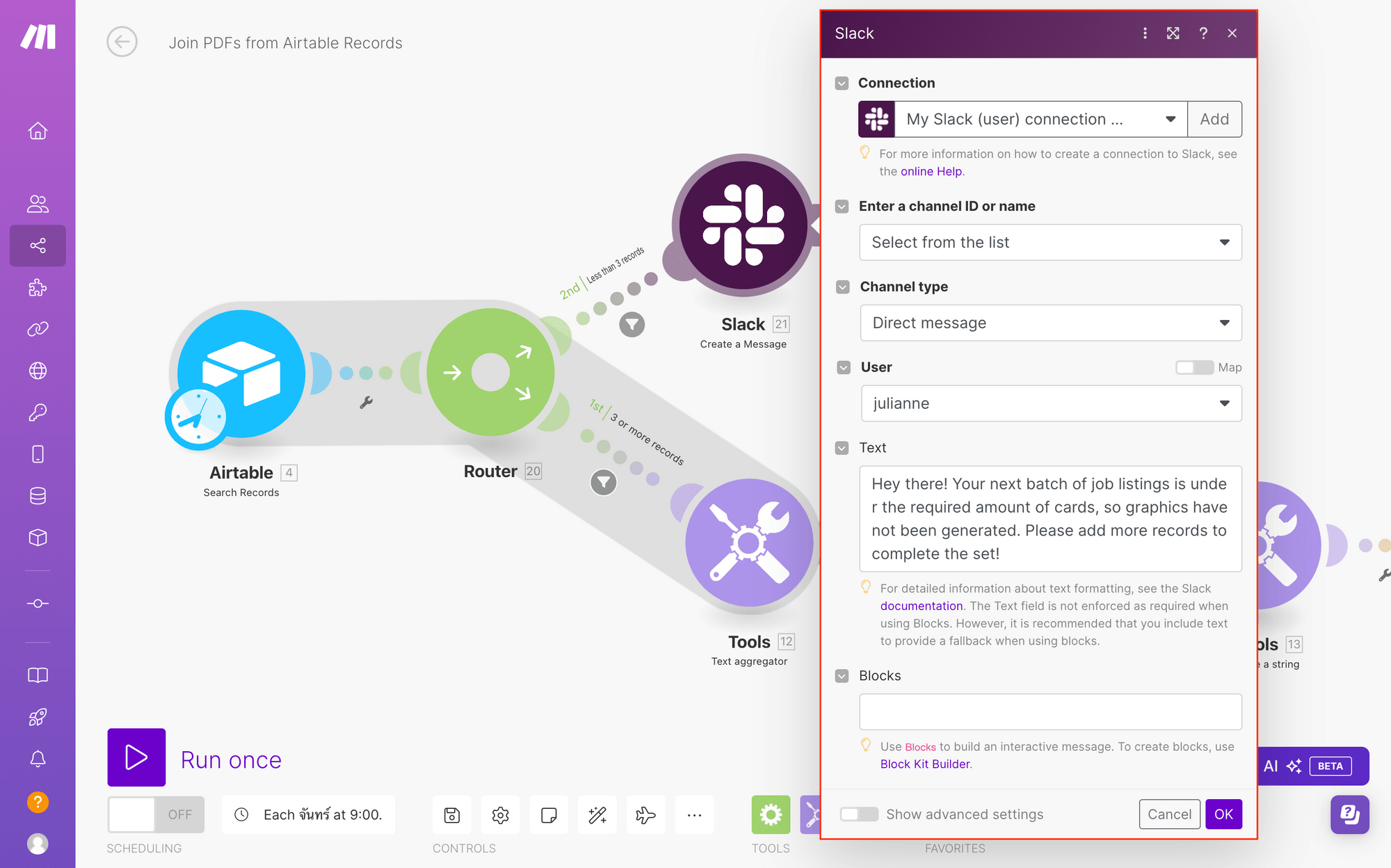Toggle the Blocks field checkbox

[x=842, y=676]
